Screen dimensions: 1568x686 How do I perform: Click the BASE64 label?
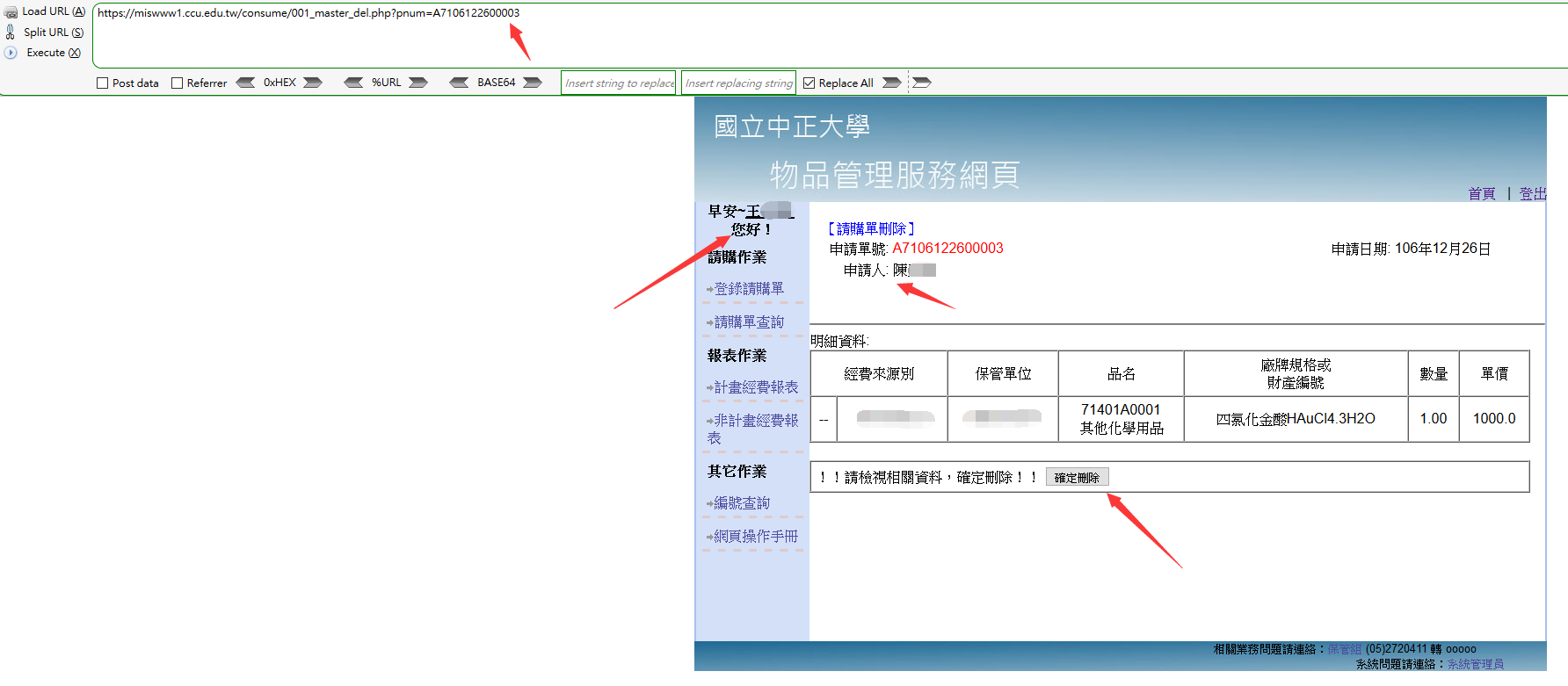(497, 83)
